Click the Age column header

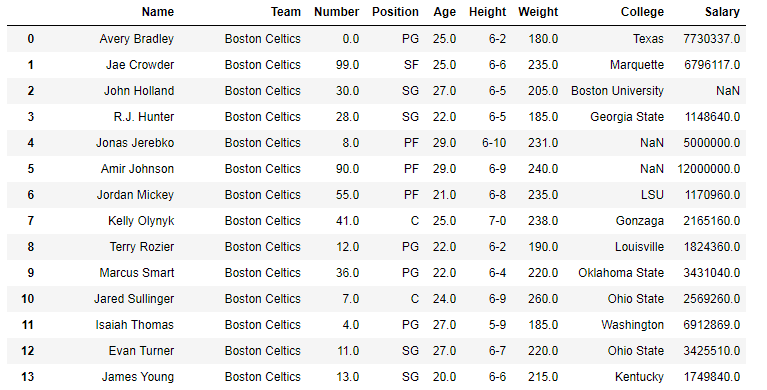444,12
